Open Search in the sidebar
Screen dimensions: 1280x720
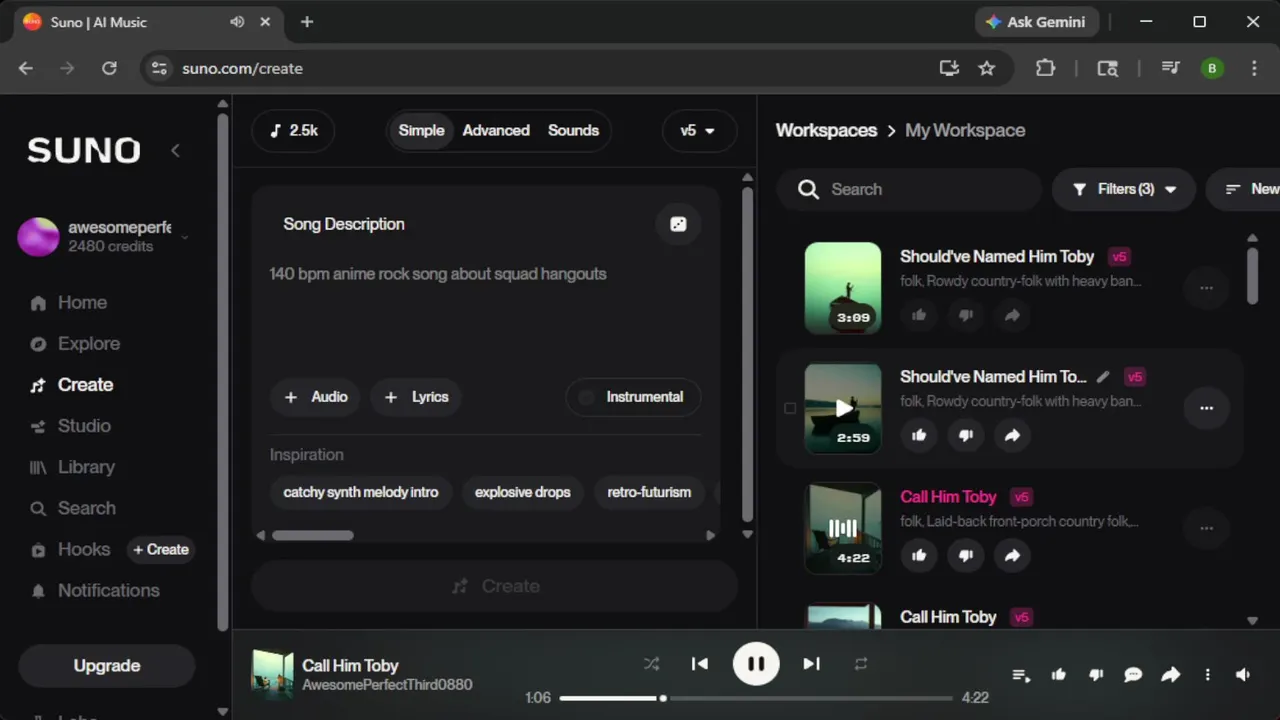pyautogui.click(x=73, y=508)
